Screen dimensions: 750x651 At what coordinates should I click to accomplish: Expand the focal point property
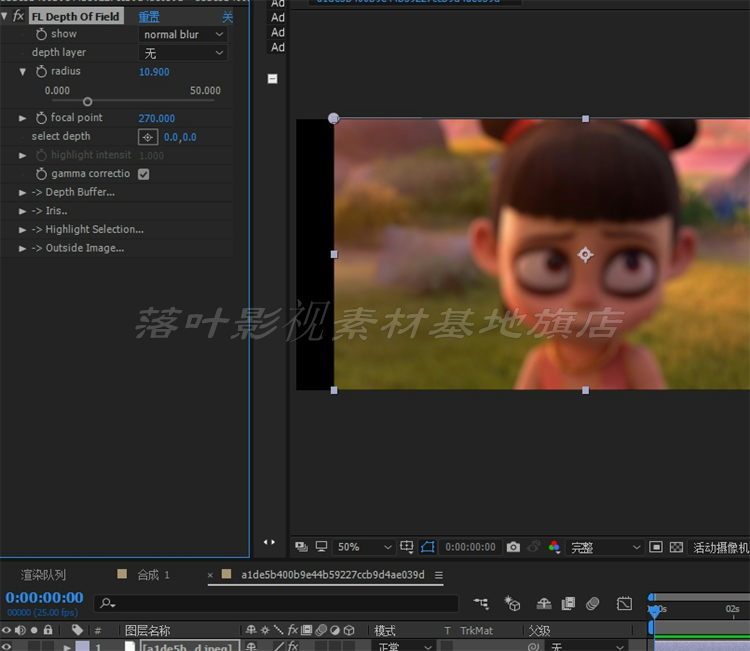tap(22, 118)
